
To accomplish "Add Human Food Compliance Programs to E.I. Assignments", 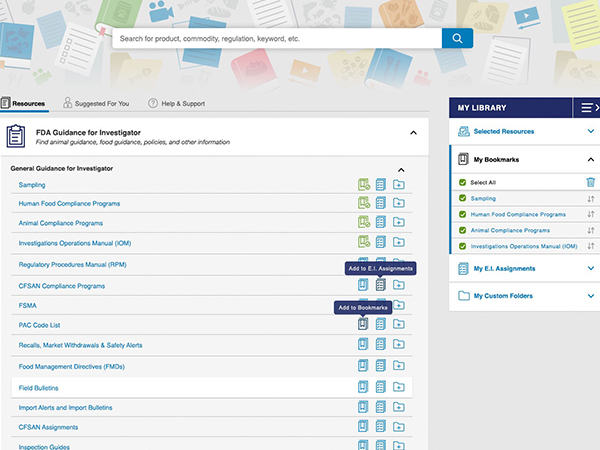I will tap(380, 203).
